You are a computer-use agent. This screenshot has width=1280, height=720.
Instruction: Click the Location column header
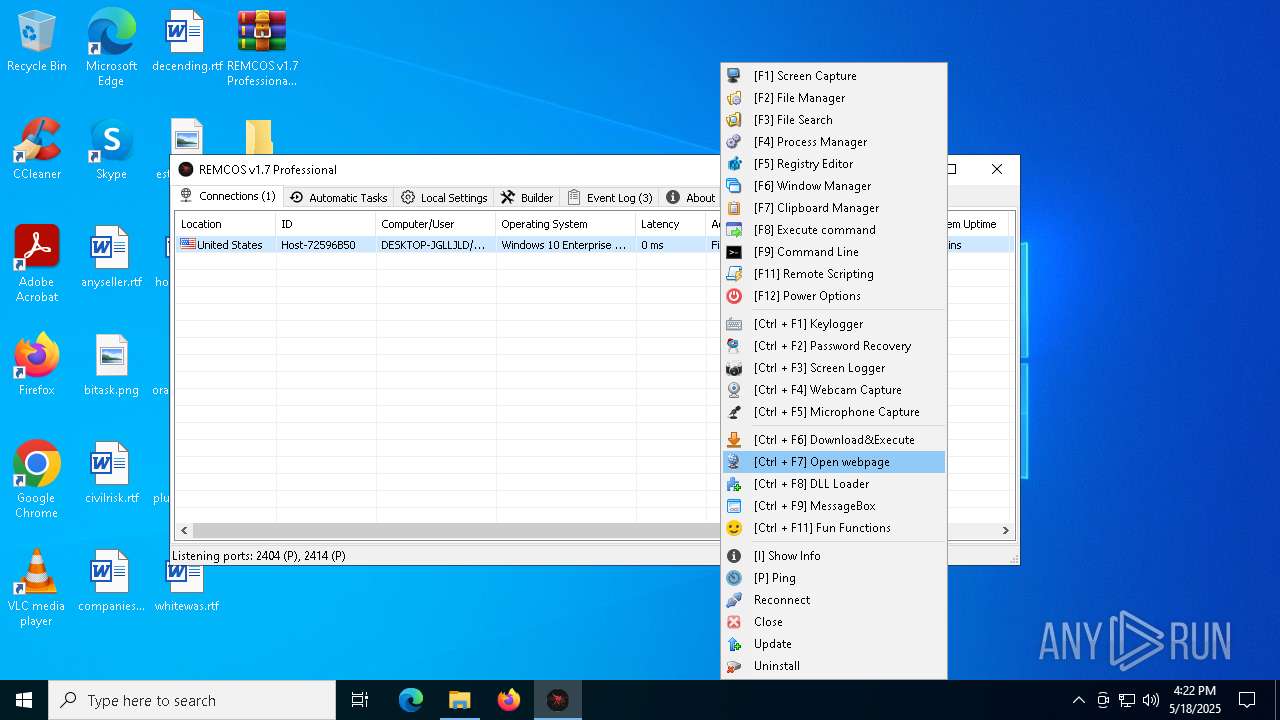[x=226, y=224]
